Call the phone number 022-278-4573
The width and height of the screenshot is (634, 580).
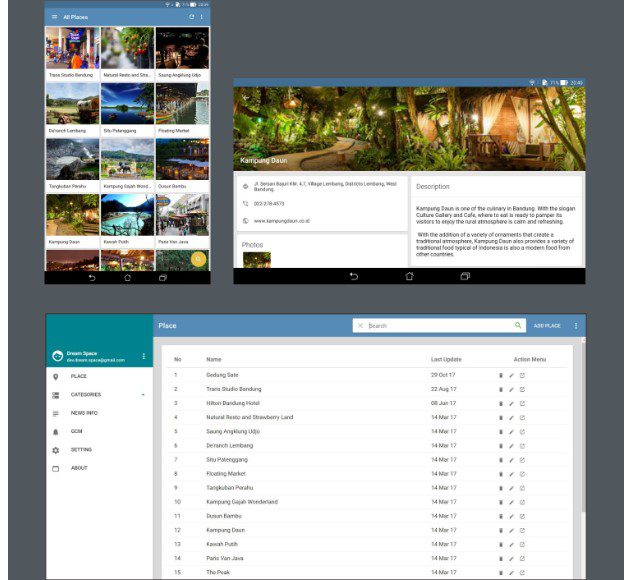pyautogui.click(x=269, y=204)
